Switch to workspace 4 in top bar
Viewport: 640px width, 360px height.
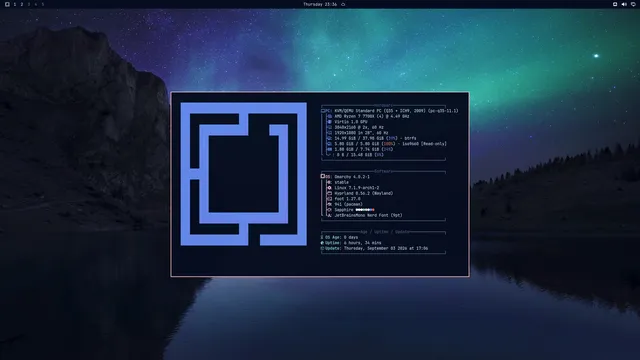[x=36, y=4]
